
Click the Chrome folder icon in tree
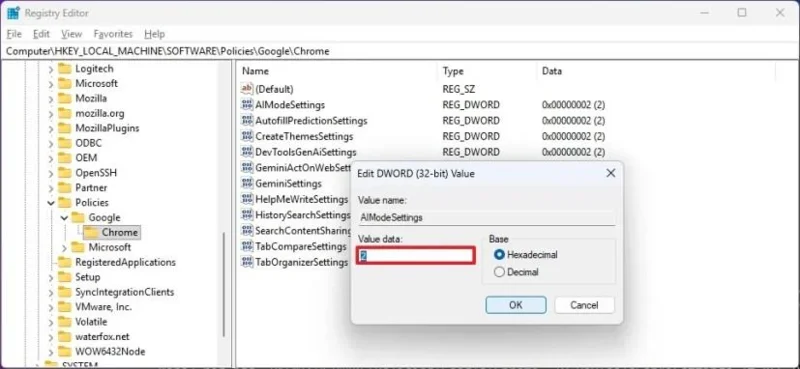(92, 232)
